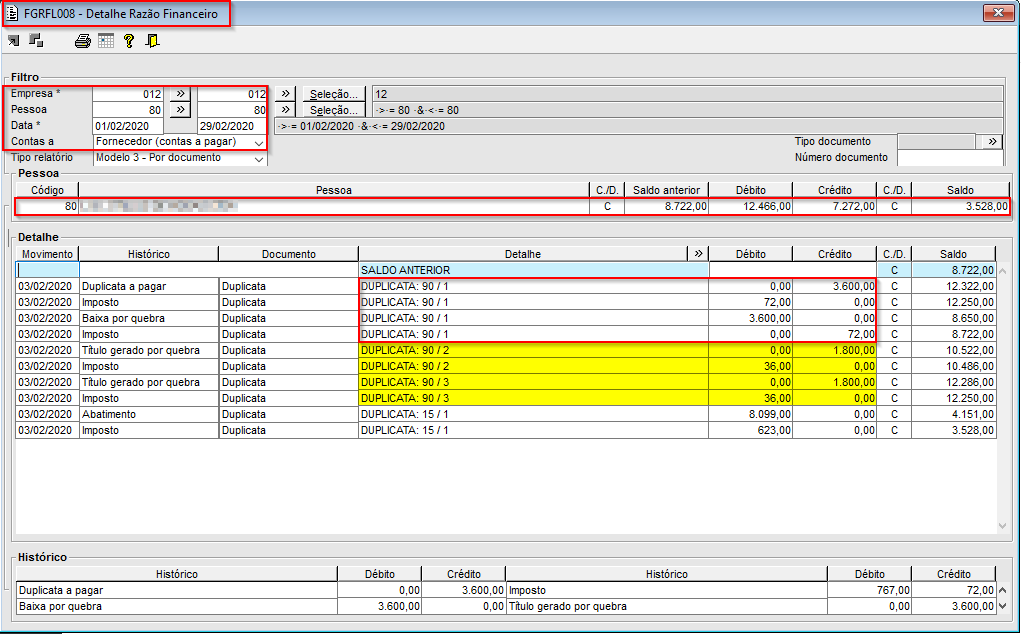Click the Imposto debit 767,00 in the summary
Screen dimensions: 1021x634
(x=870, y=590)
